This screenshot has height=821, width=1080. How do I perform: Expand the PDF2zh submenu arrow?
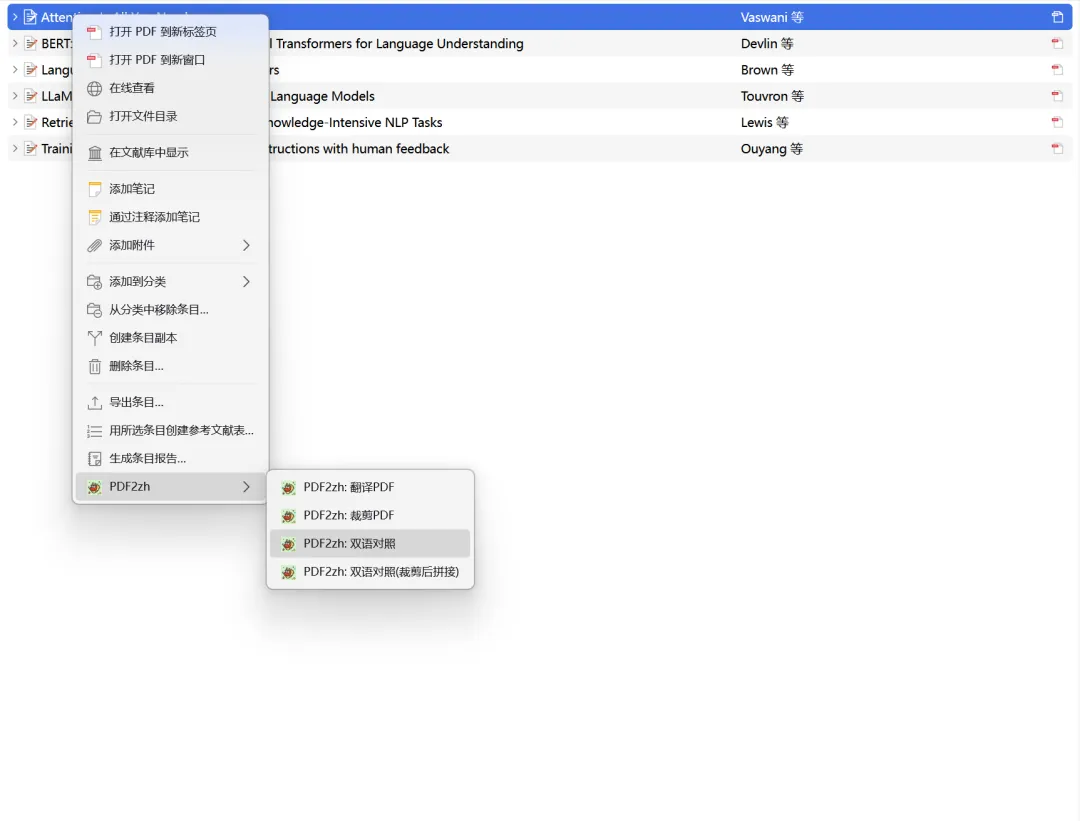point(246,487)
